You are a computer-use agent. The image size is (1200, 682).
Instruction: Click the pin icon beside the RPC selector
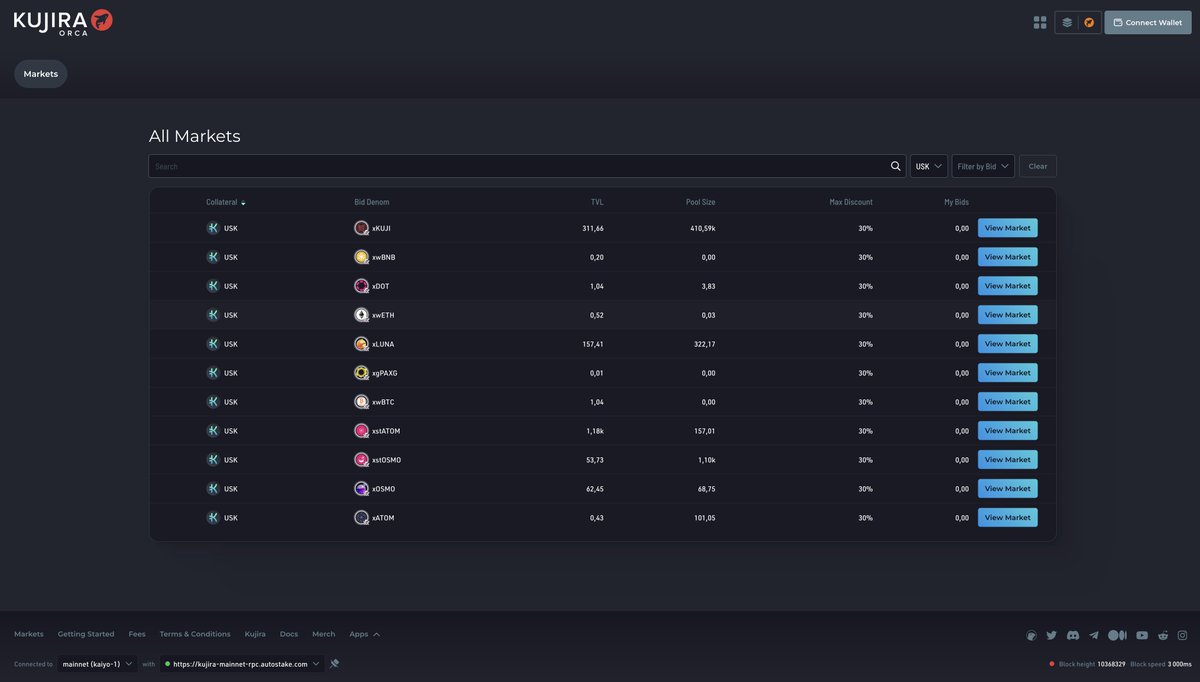click(x=335, y=663)
